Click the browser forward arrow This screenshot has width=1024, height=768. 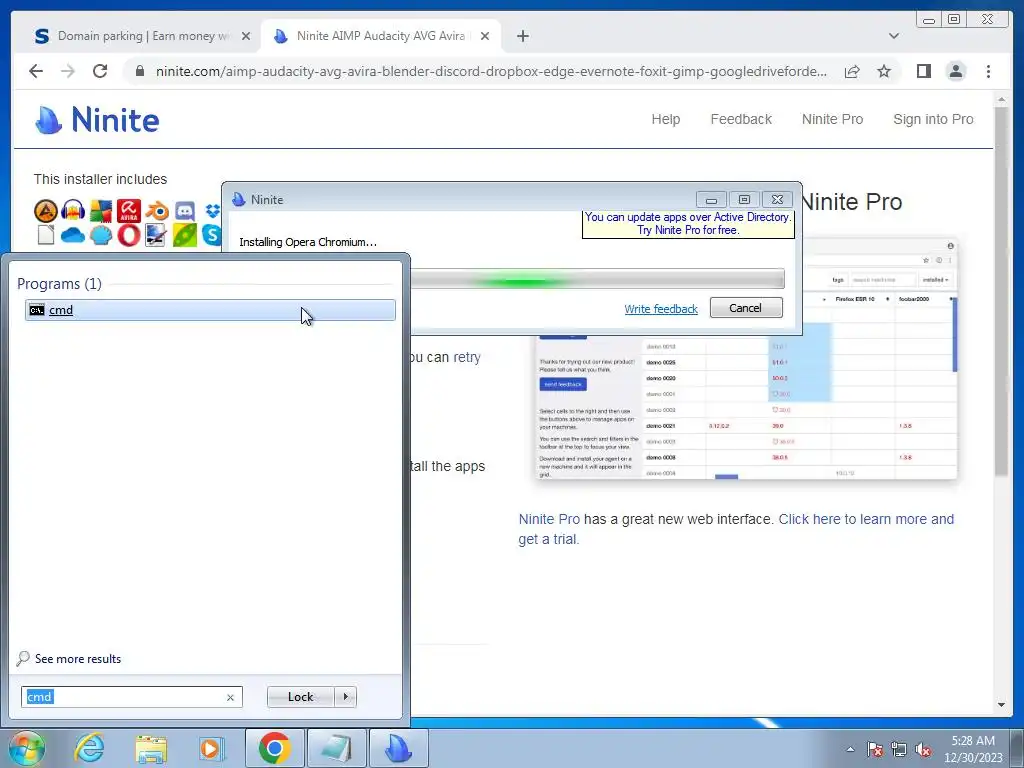68,71
